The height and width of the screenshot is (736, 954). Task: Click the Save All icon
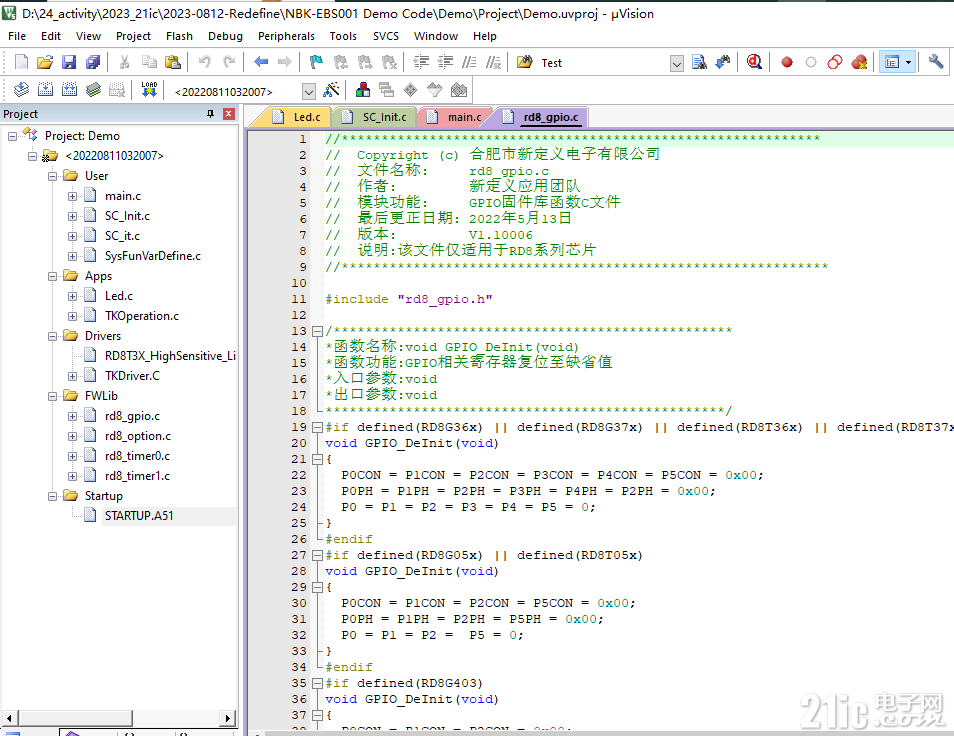pos(92,62)
